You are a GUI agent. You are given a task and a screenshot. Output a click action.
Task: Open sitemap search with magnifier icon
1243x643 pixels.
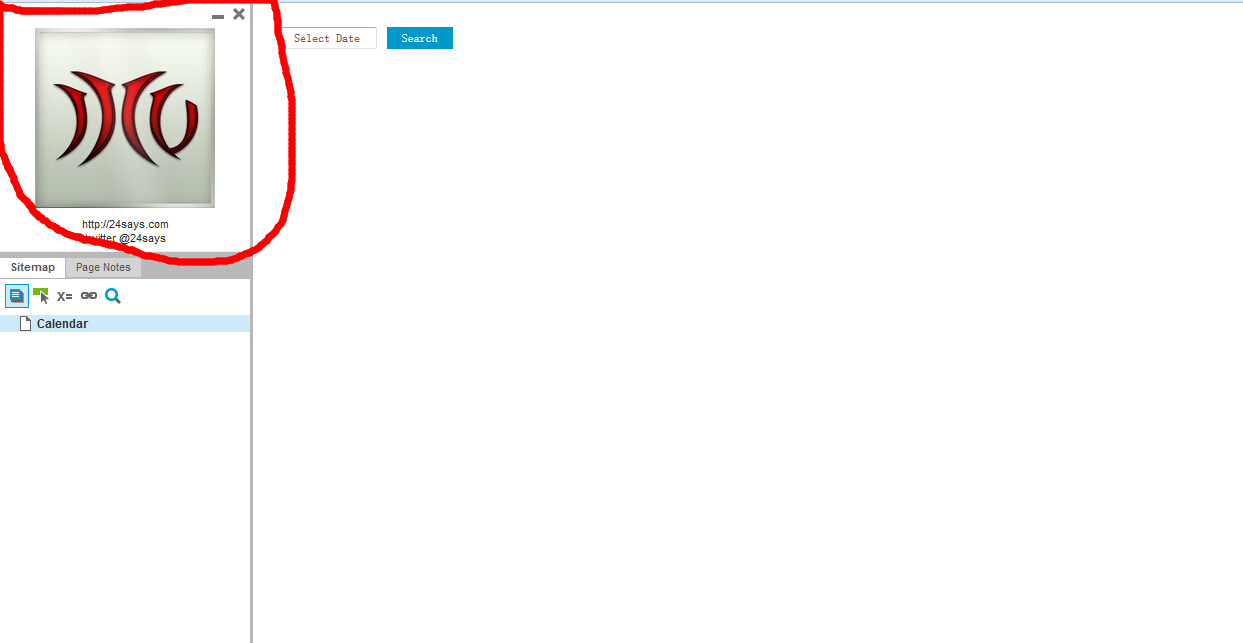113,296
